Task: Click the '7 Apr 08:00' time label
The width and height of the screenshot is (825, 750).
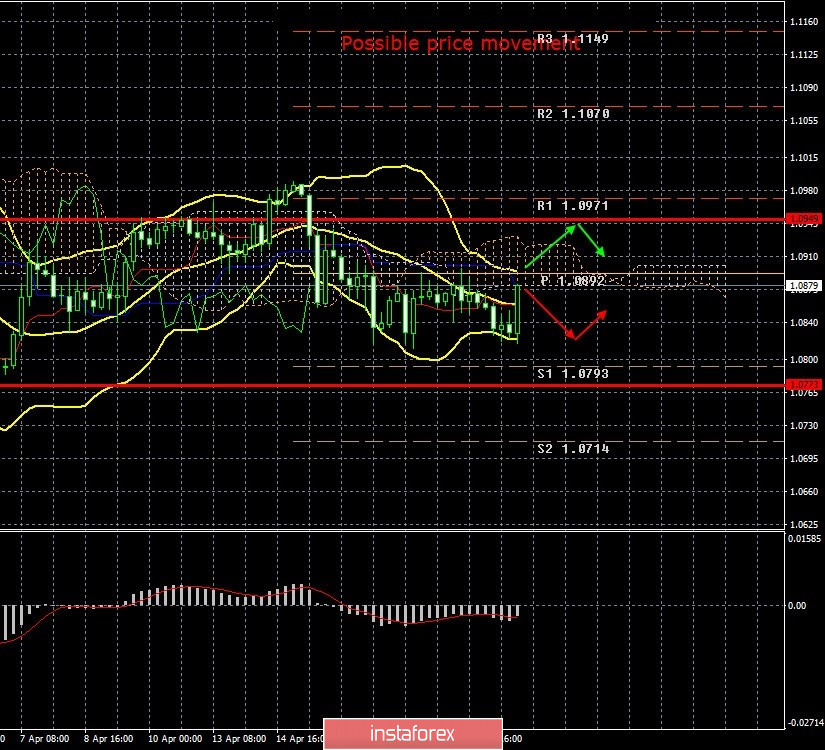Action: coord(45,739)
